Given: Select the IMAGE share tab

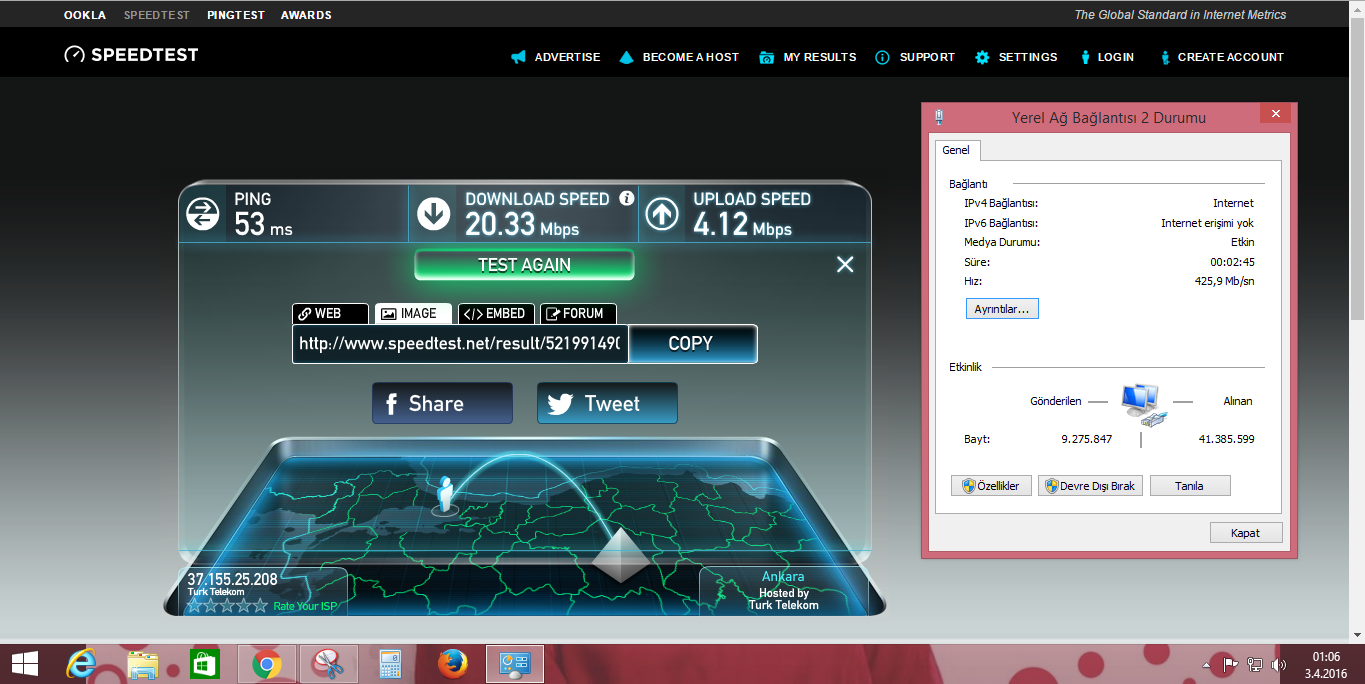Looking at the screenshot, I should [413, 314].
